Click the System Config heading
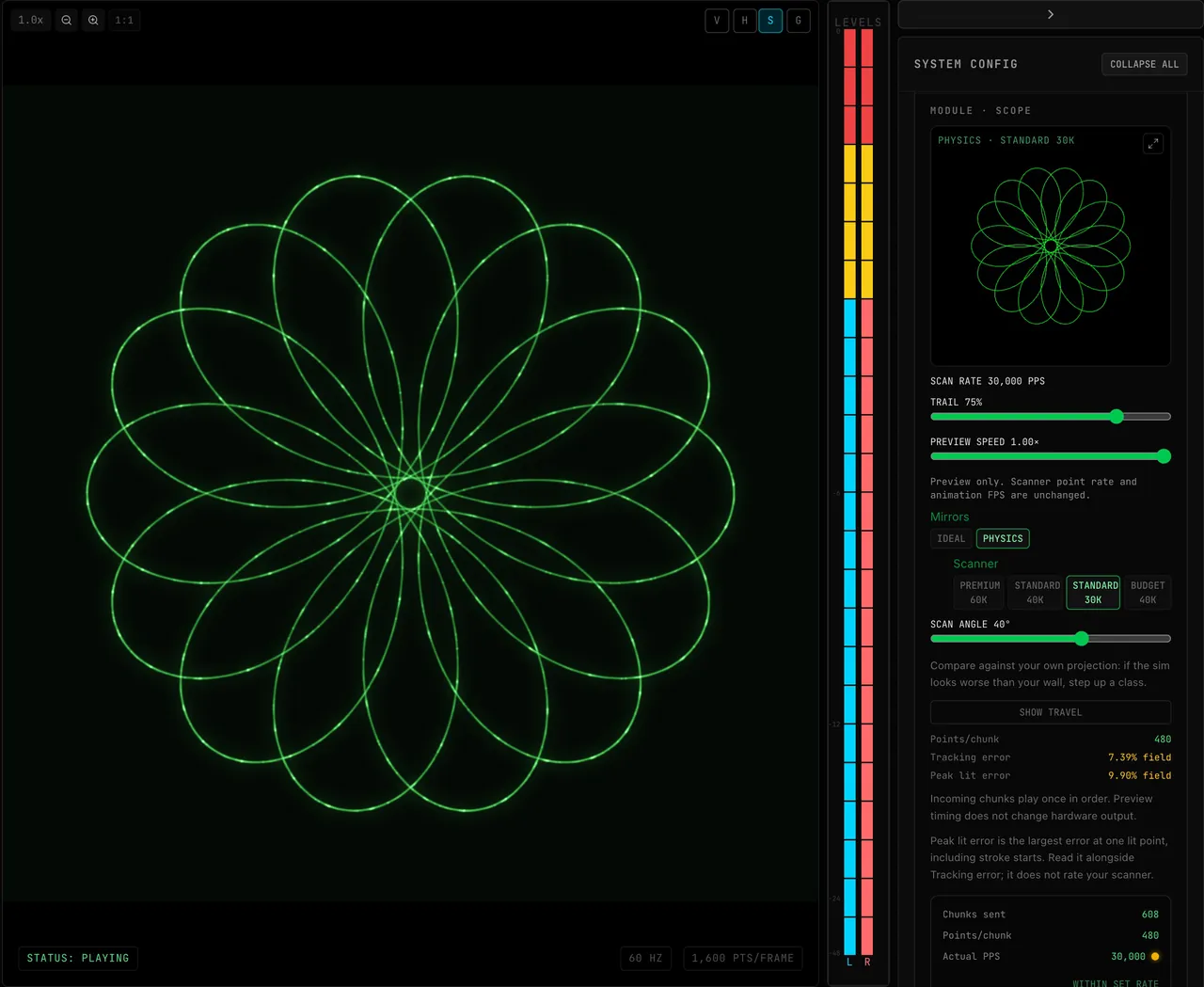This screenshot has width=1204, height=987. [x=966, y=64]
